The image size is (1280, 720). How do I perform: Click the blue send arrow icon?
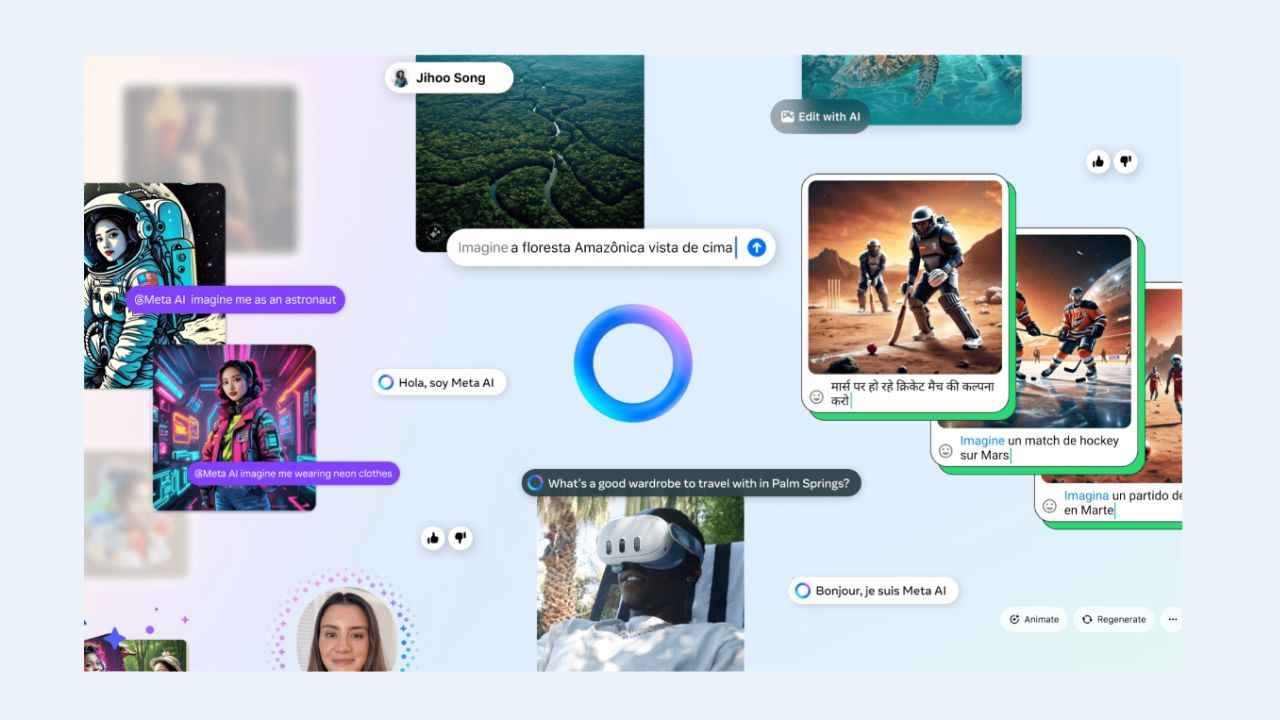(x=757, y=247)
